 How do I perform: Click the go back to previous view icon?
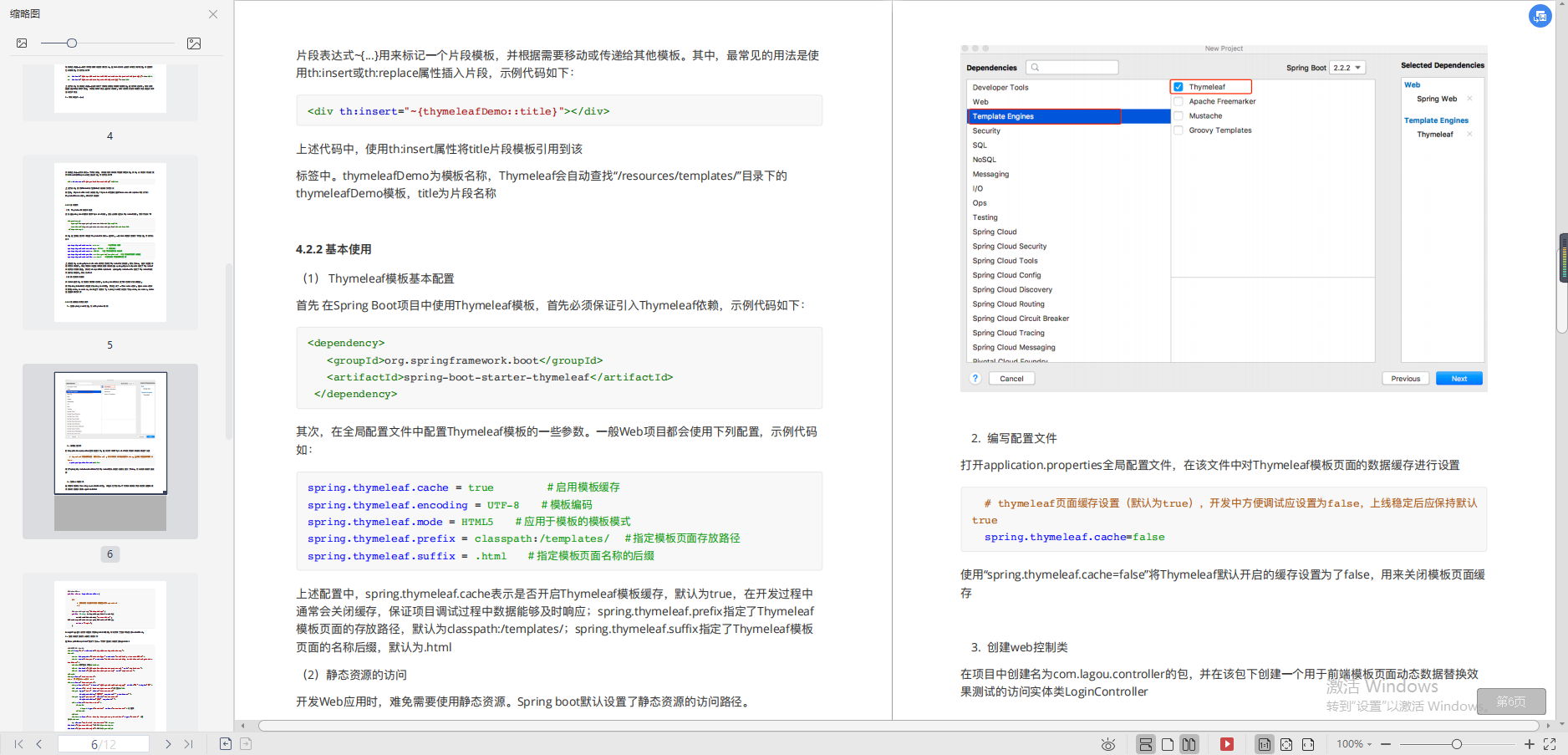tap(226, 744)
